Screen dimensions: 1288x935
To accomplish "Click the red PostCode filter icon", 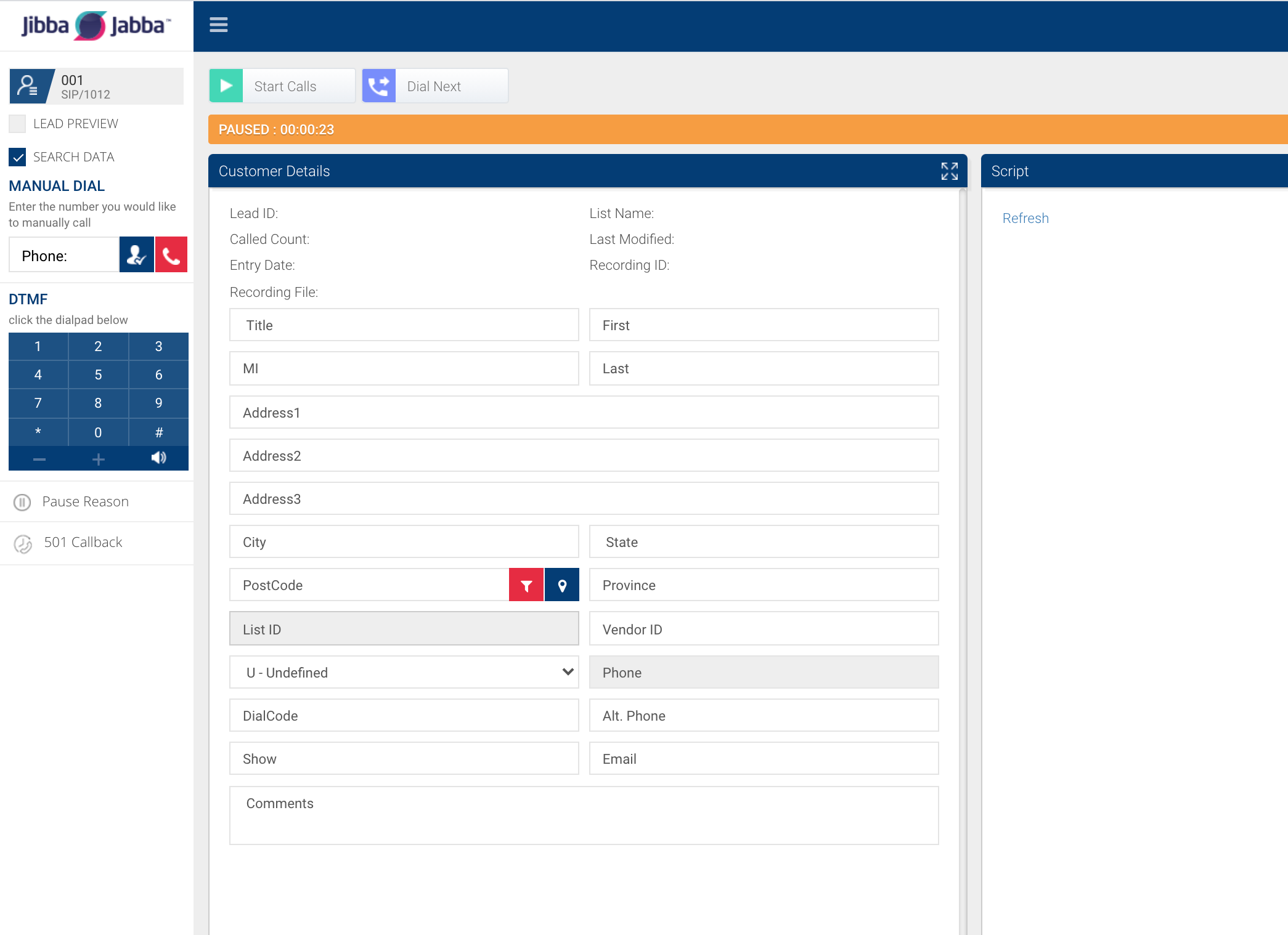I will point(526,585).
